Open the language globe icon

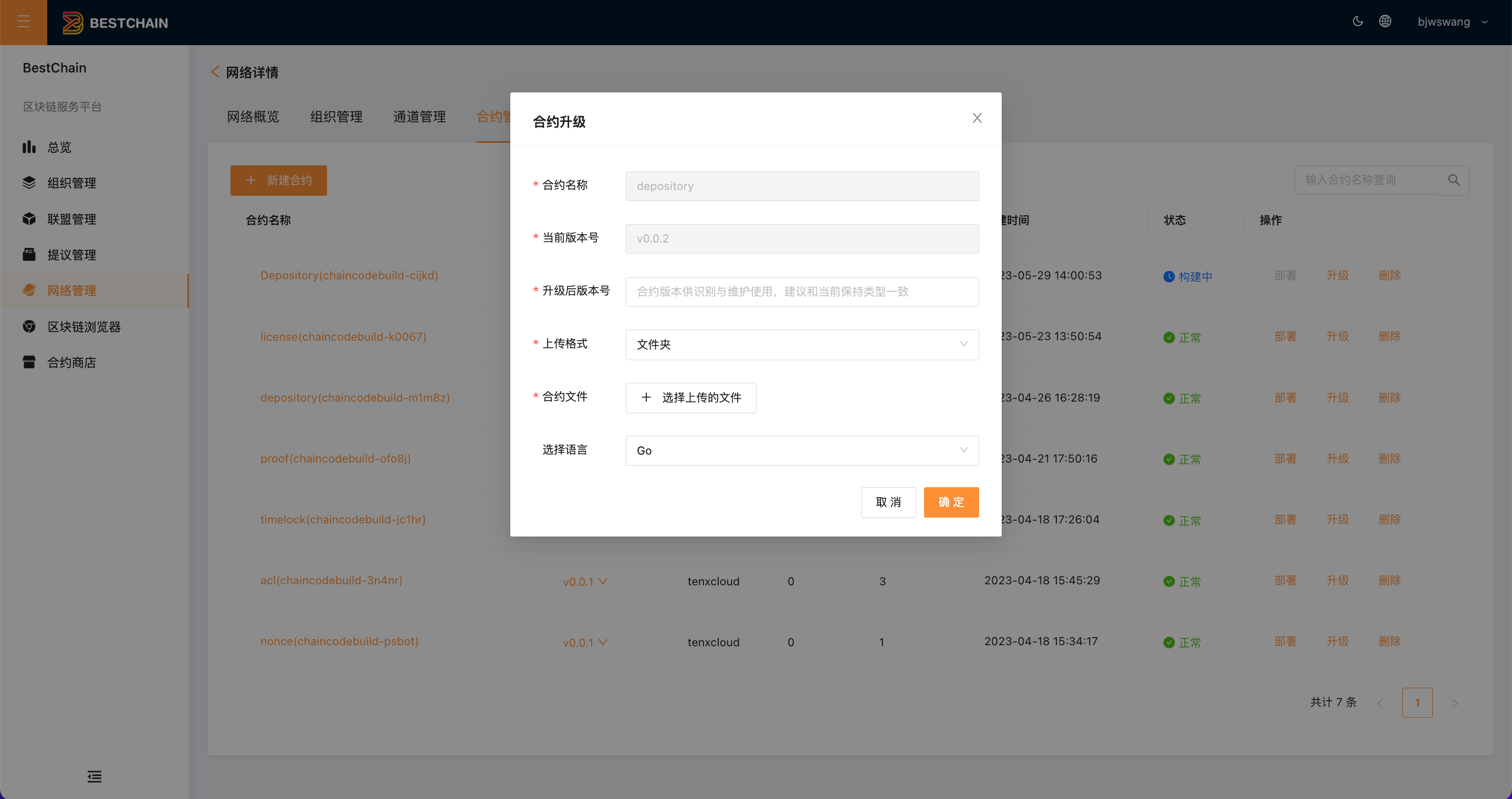[1385, 22]
